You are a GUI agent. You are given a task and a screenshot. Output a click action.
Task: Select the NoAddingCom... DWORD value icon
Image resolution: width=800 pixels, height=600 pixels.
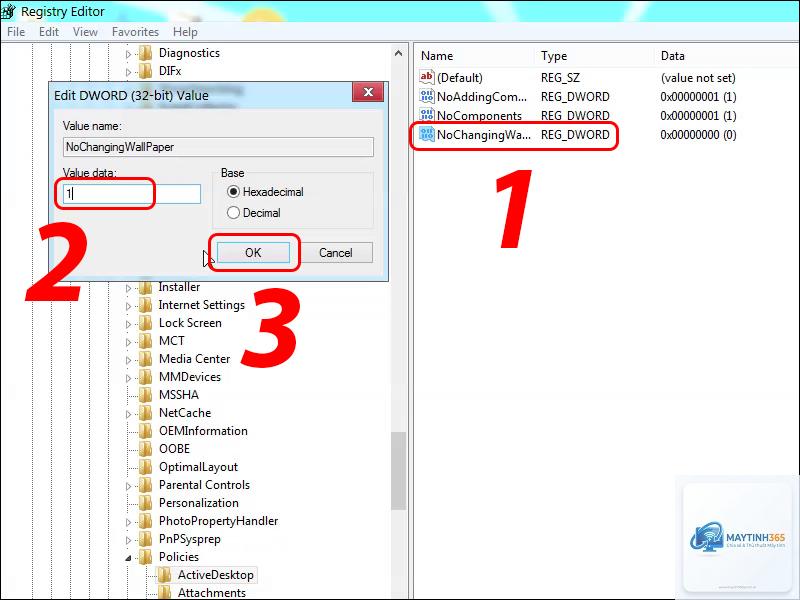[427, 96]
